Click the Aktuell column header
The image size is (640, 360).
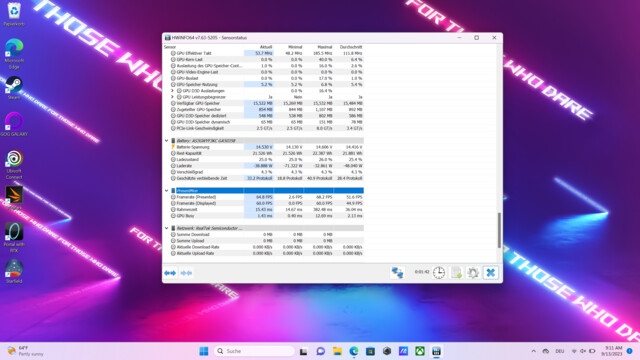tap(266, 47)
